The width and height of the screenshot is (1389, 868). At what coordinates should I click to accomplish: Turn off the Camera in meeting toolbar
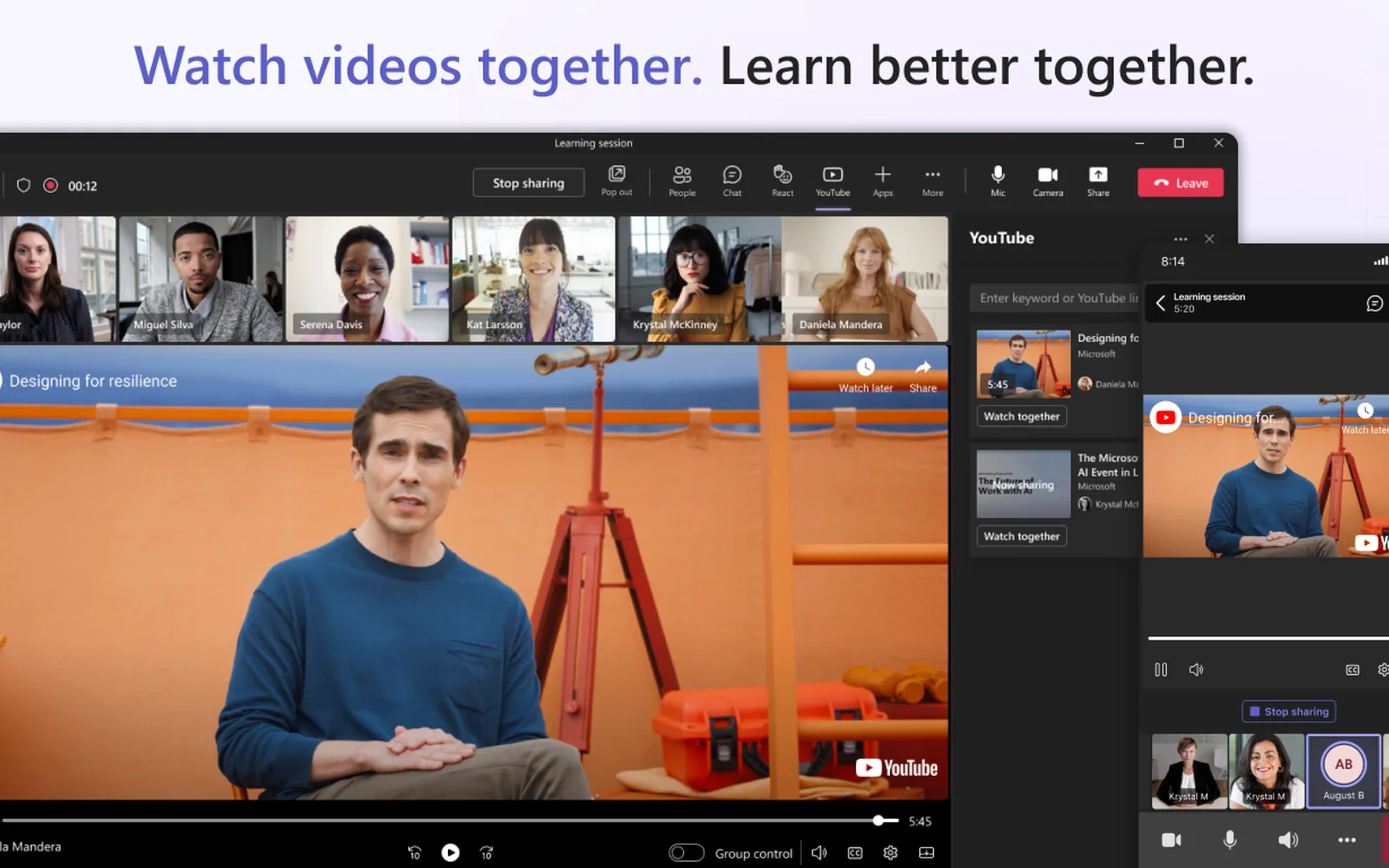point(1048,181)
